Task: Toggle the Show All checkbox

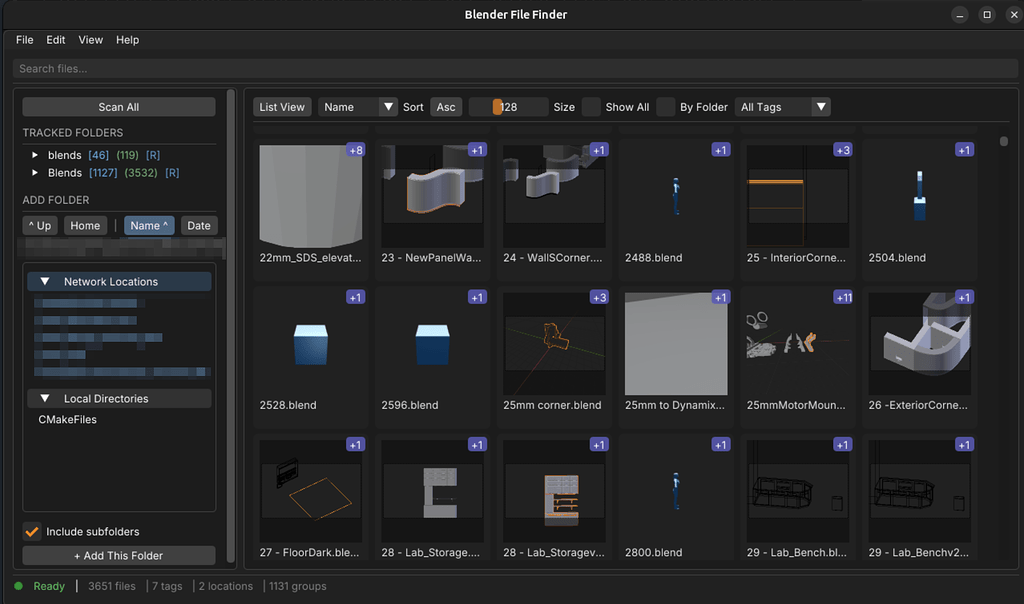Action: pos(591,107)
